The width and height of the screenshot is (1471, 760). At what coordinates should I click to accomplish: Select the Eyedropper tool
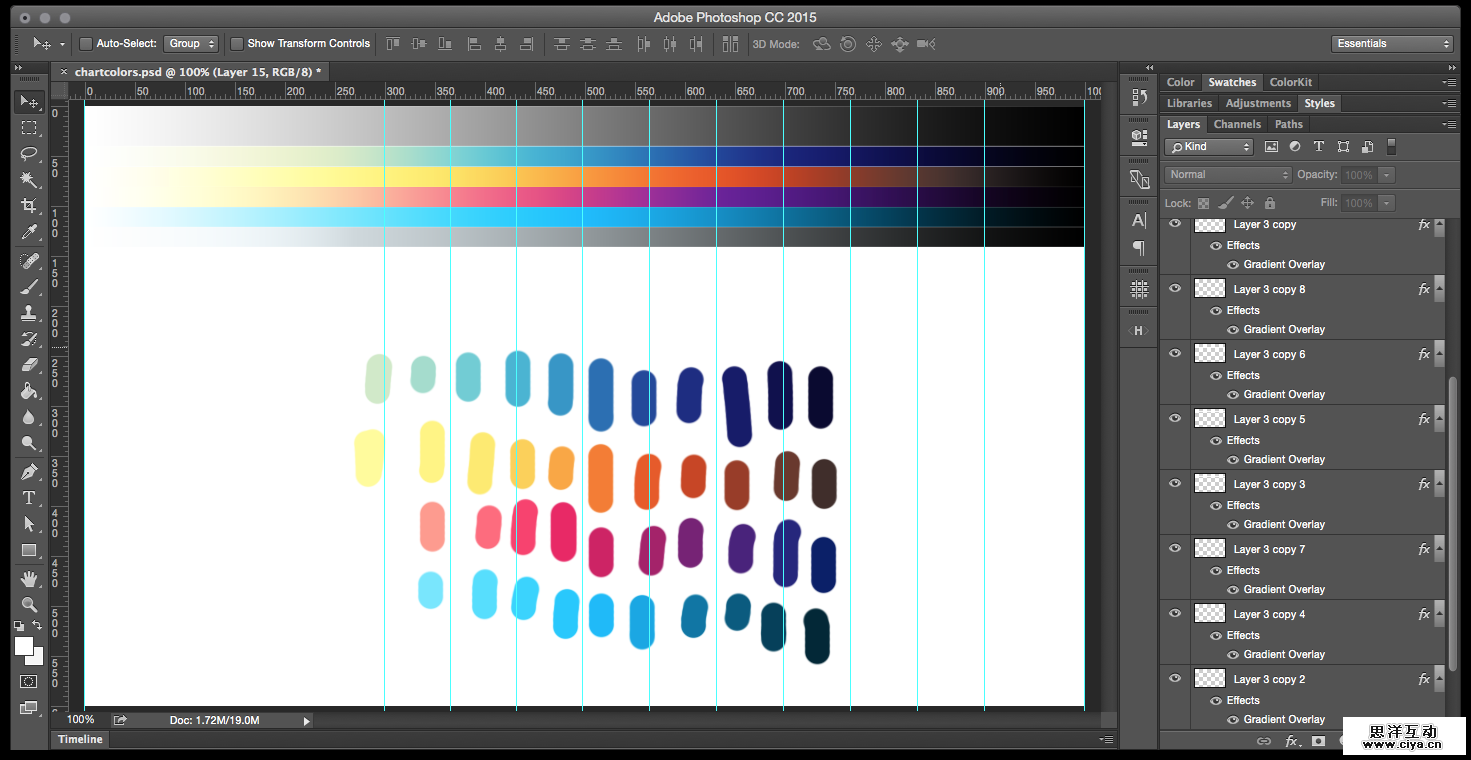[29, 232]
